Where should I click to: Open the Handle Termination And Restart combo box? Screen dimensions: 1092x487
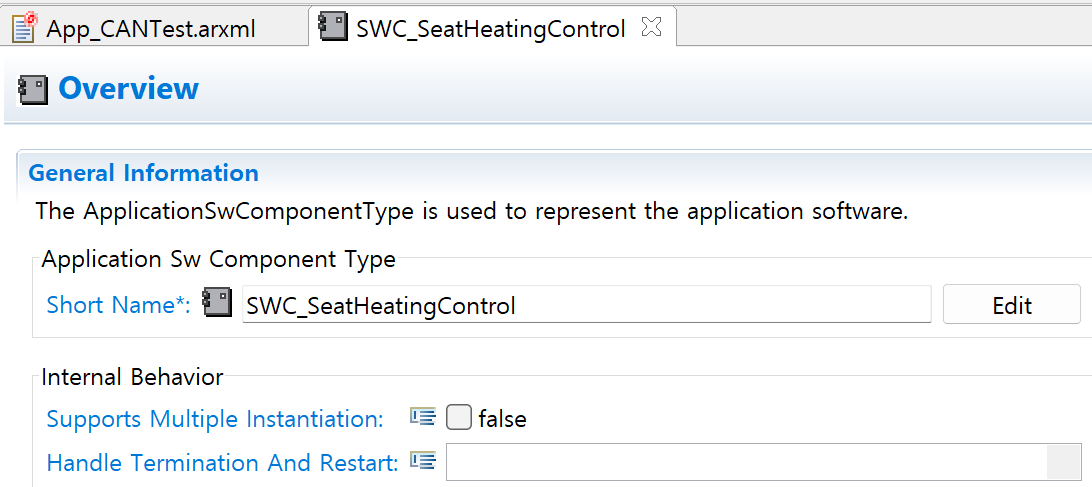(x=763, y=462)
